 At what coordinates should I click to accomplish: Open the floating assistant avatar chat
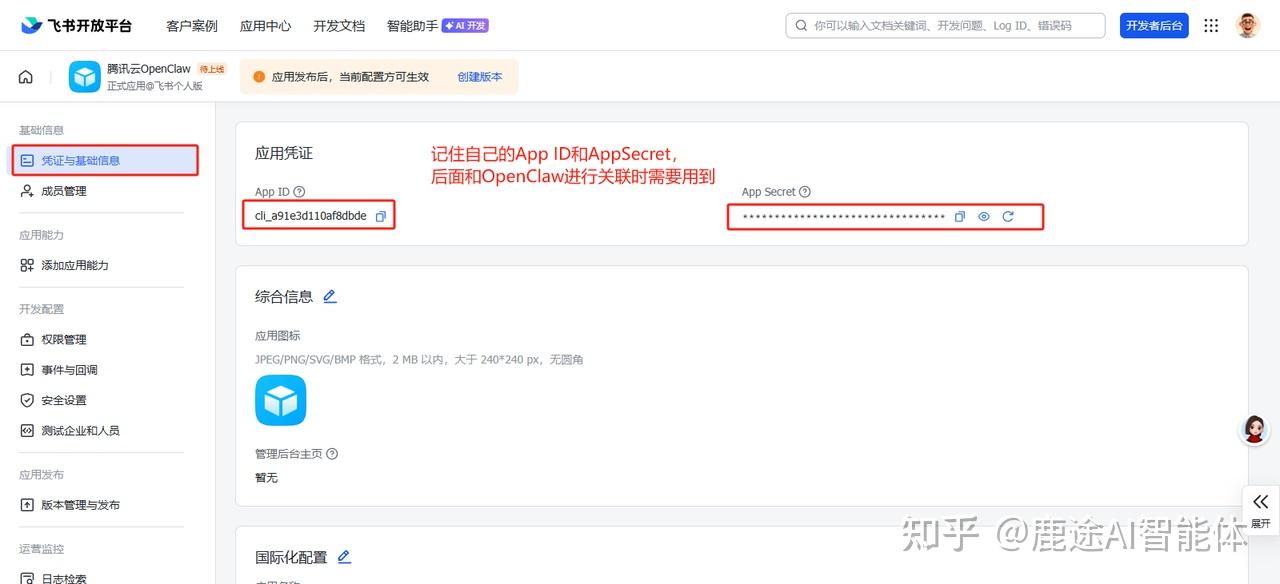1254,430
